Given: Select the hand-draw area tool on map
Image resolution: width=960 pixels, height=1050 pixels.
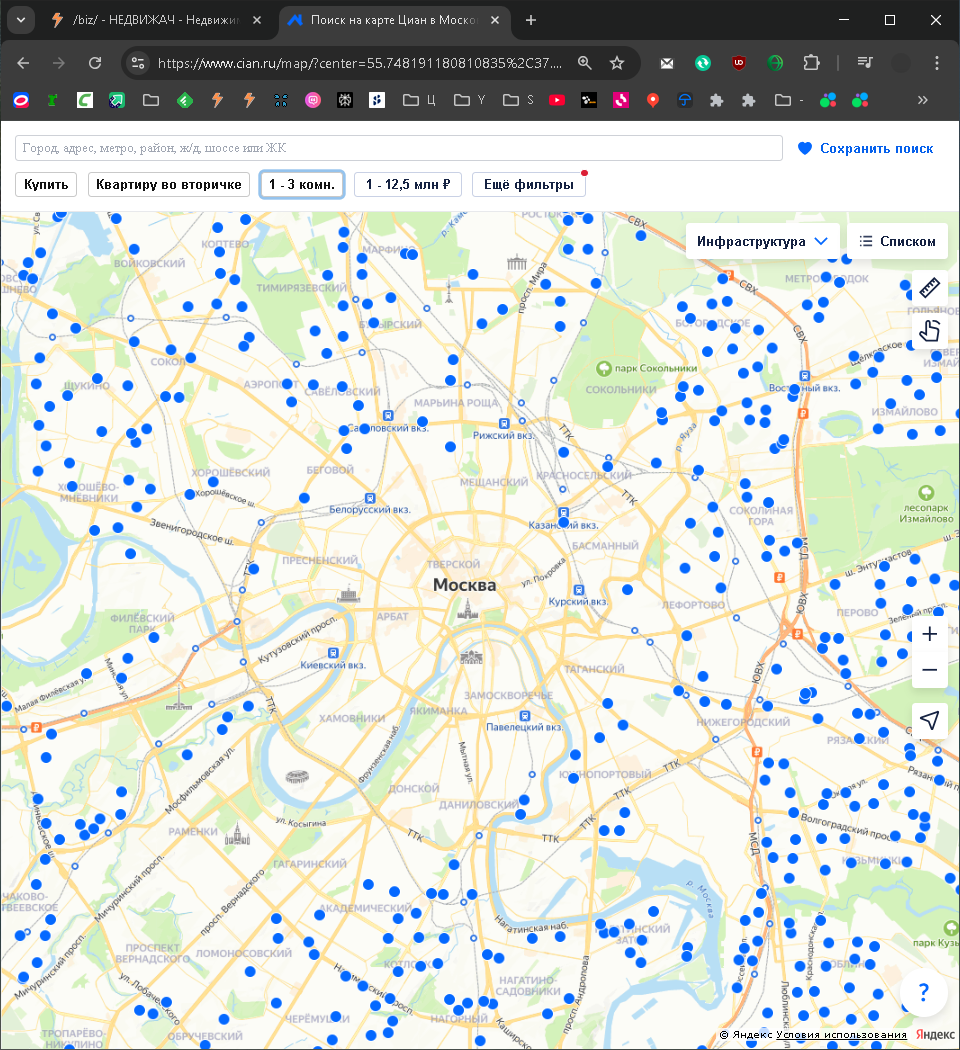Looking at the screenshot, I should point(930,330).
